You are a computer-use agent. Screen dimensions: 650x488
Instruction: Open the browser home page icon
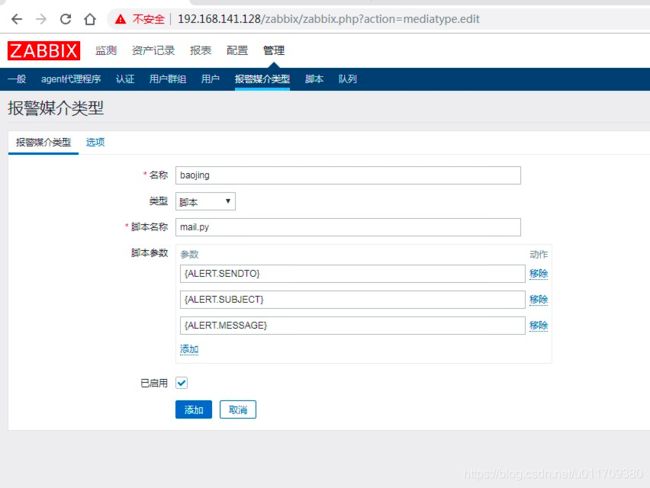point(90,19)
